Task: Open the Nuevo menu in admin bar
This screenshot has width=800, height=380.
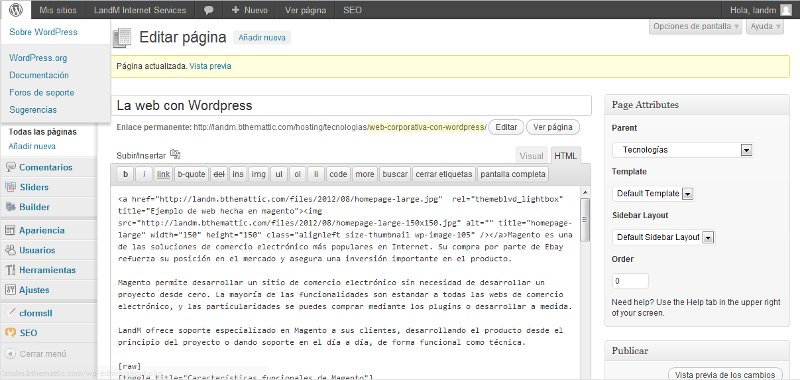Action: click(x=249, y=10)
